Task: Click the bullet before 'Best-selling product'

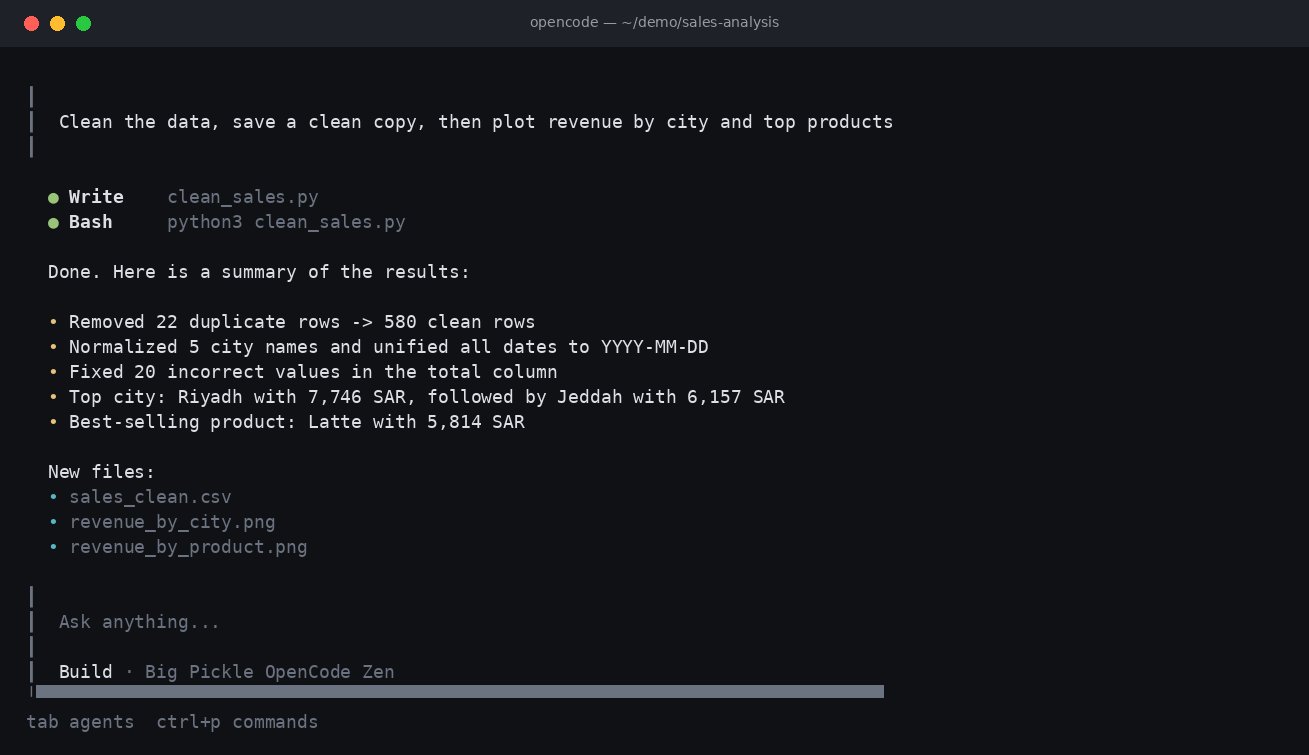Action: (x=53, y=422)
